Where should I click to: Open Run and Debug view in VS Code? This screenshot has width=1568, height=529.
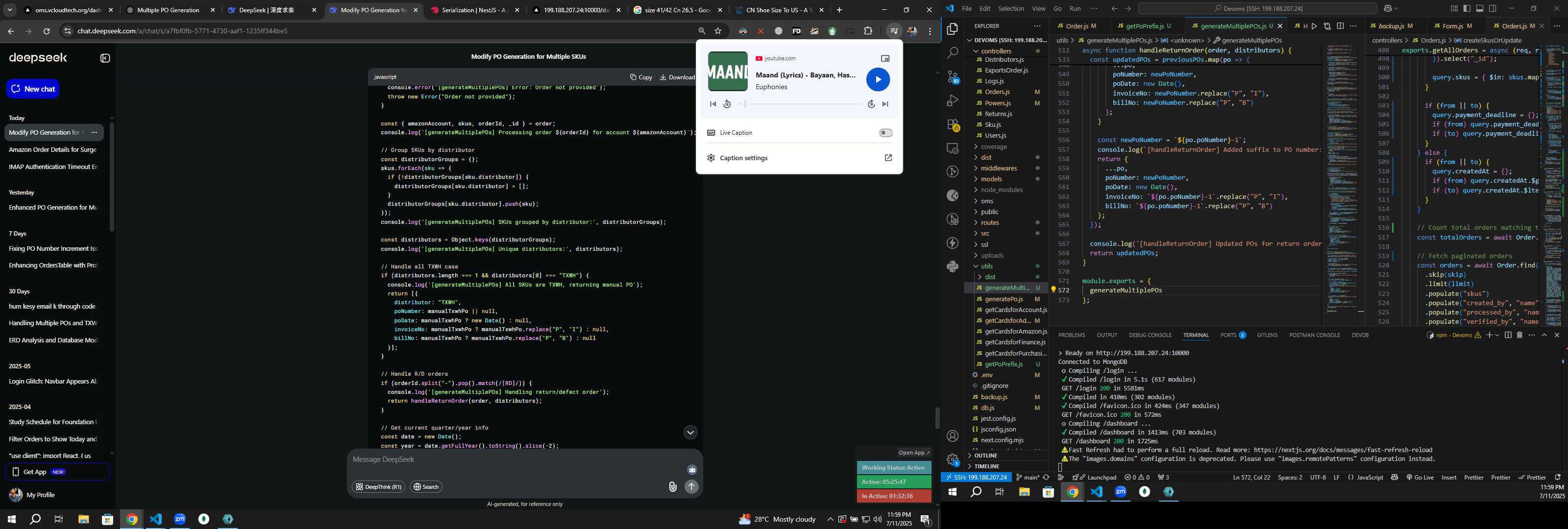[x=953, y=100]
